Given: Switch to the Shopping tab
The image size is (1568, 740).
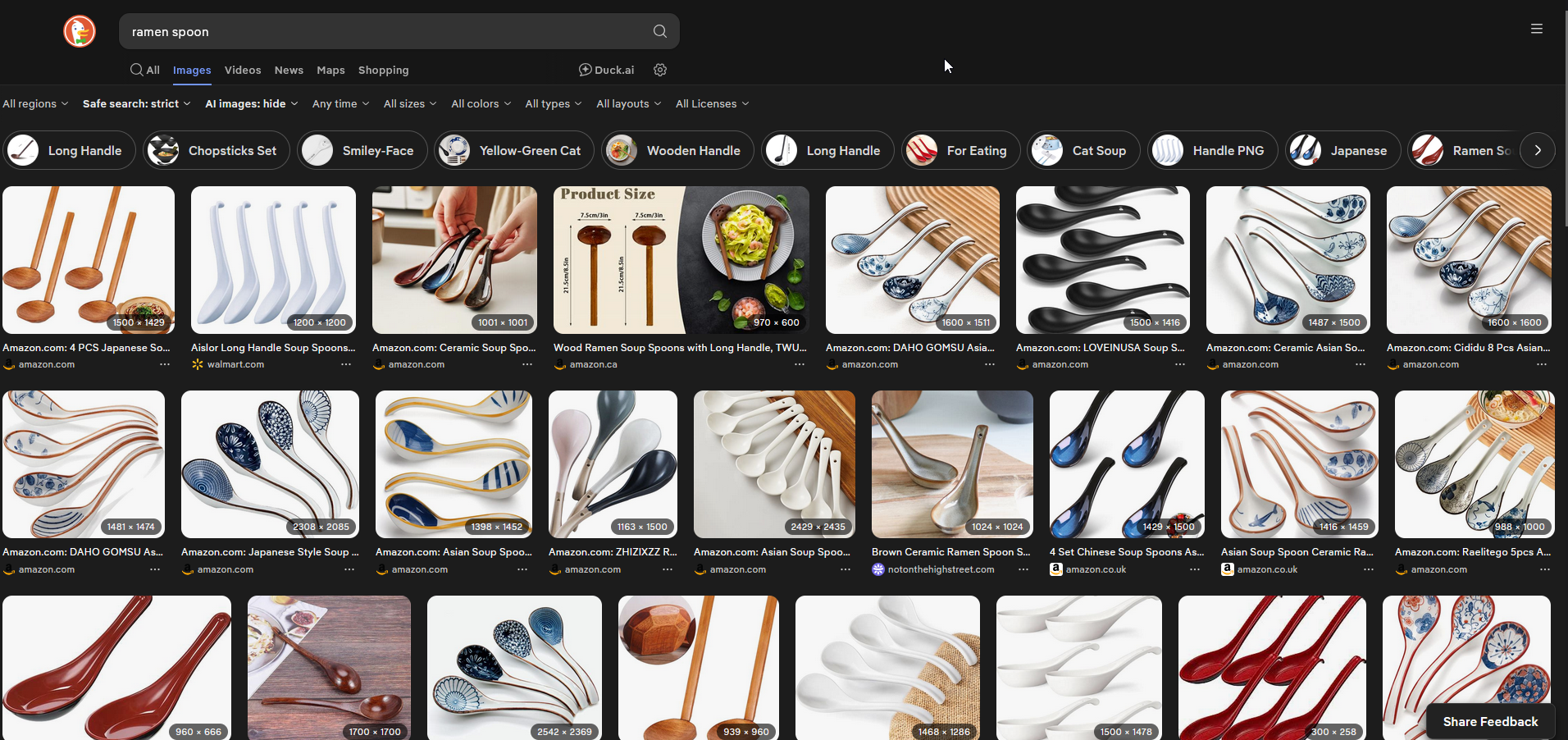Looking at the screenshot, I should pyautogui.click(x=383, y=71).
